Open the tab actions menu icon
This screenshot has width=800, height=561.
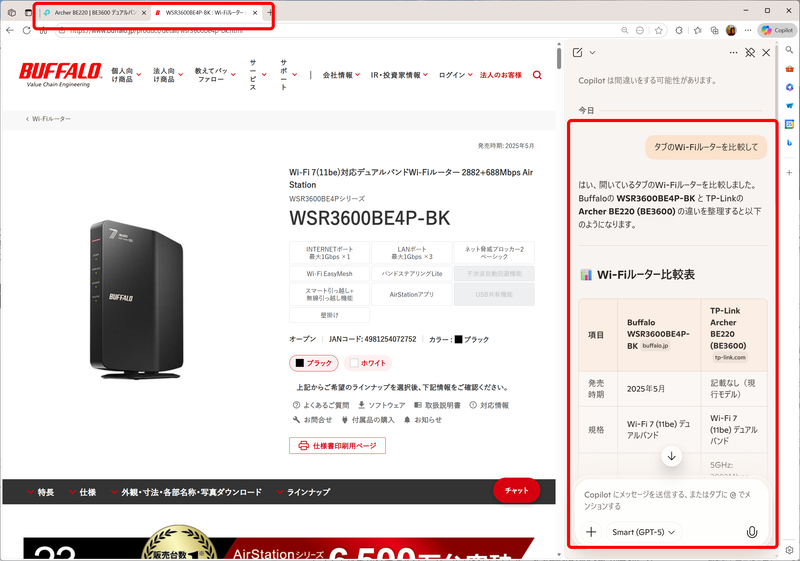tap(28, 13)
